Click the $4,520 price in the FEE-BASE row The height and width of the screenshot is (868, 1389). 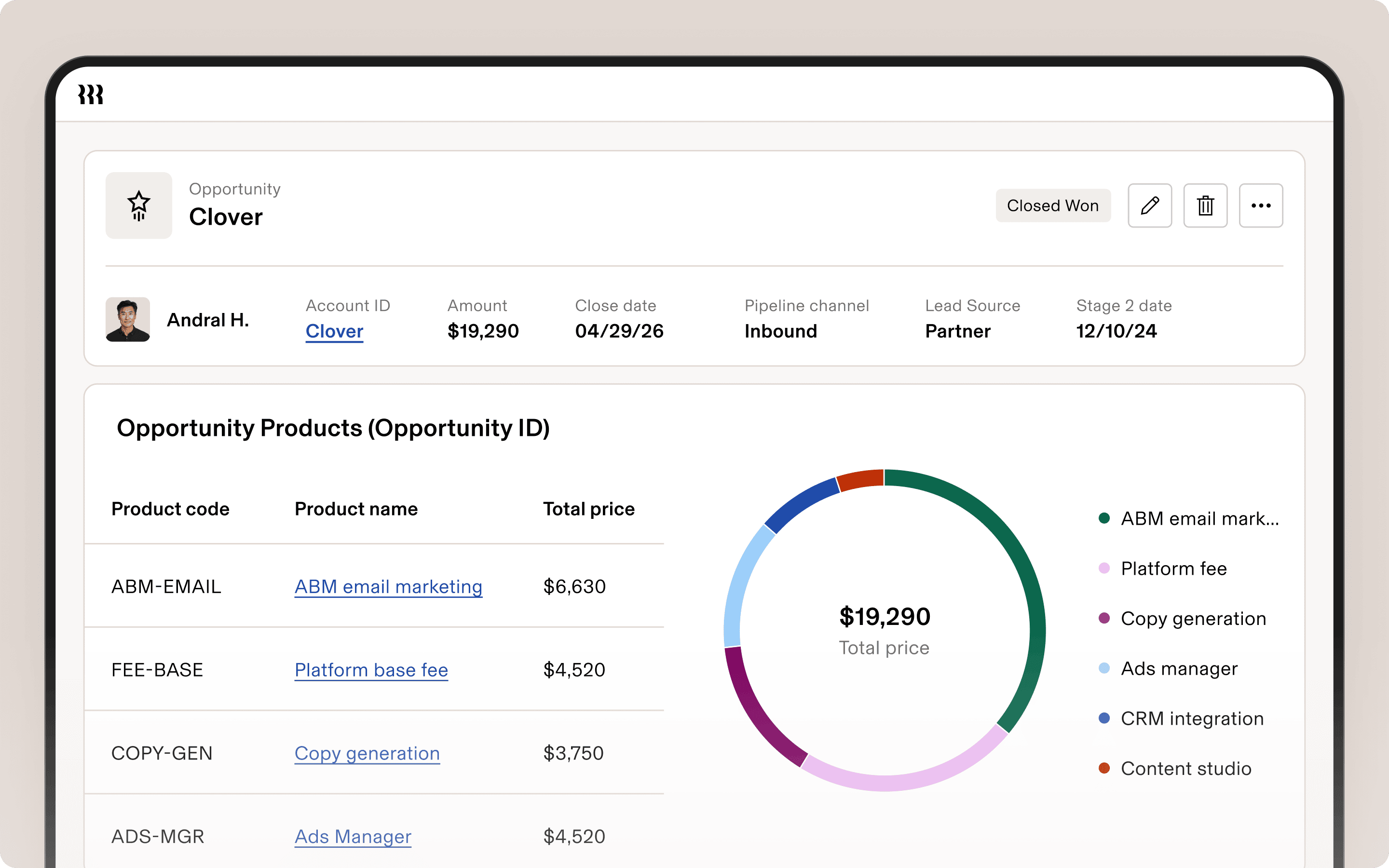(574, 670)
